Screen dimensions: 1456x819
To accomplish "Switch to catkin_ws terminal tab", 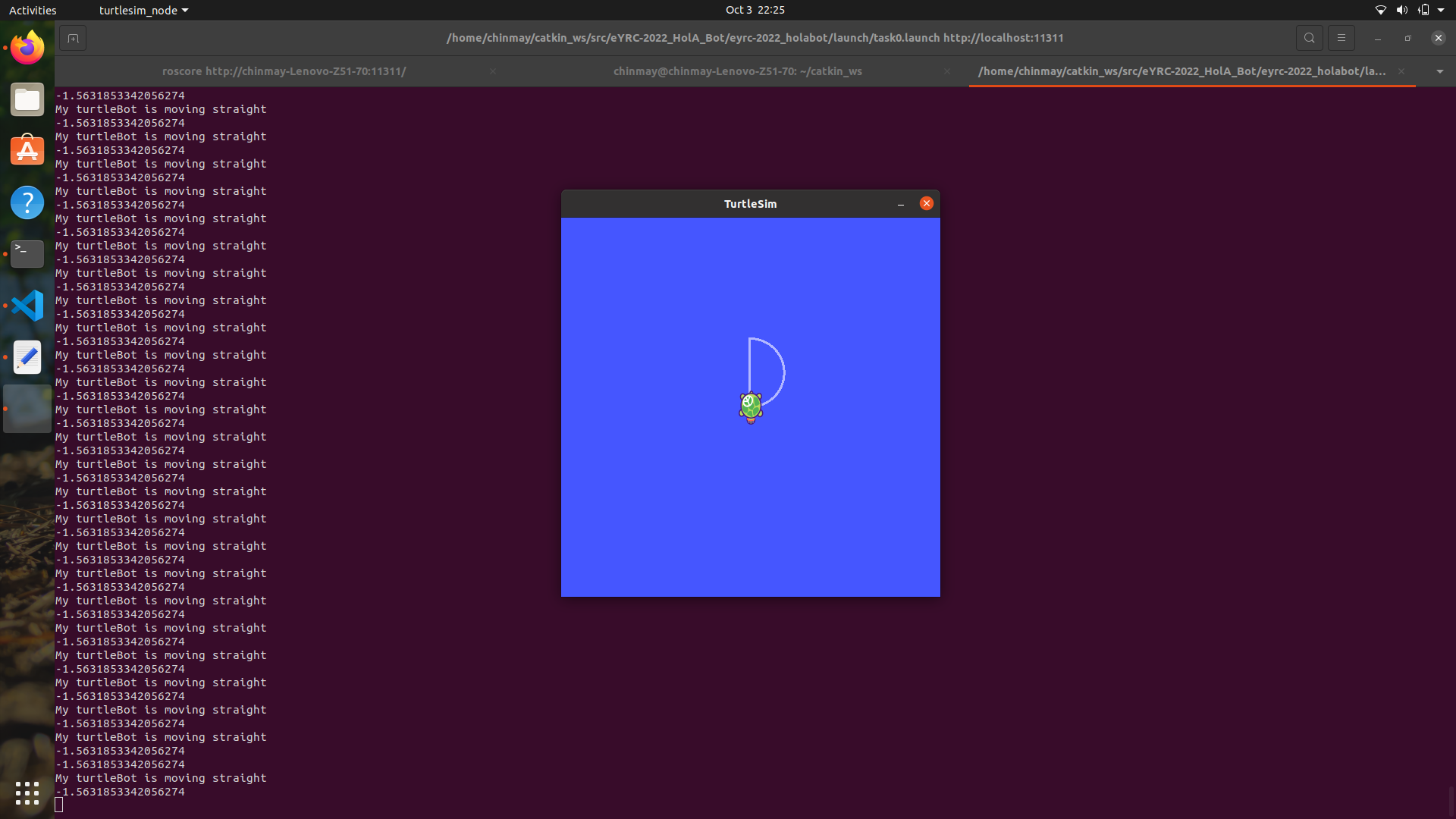I will (737, 71).
